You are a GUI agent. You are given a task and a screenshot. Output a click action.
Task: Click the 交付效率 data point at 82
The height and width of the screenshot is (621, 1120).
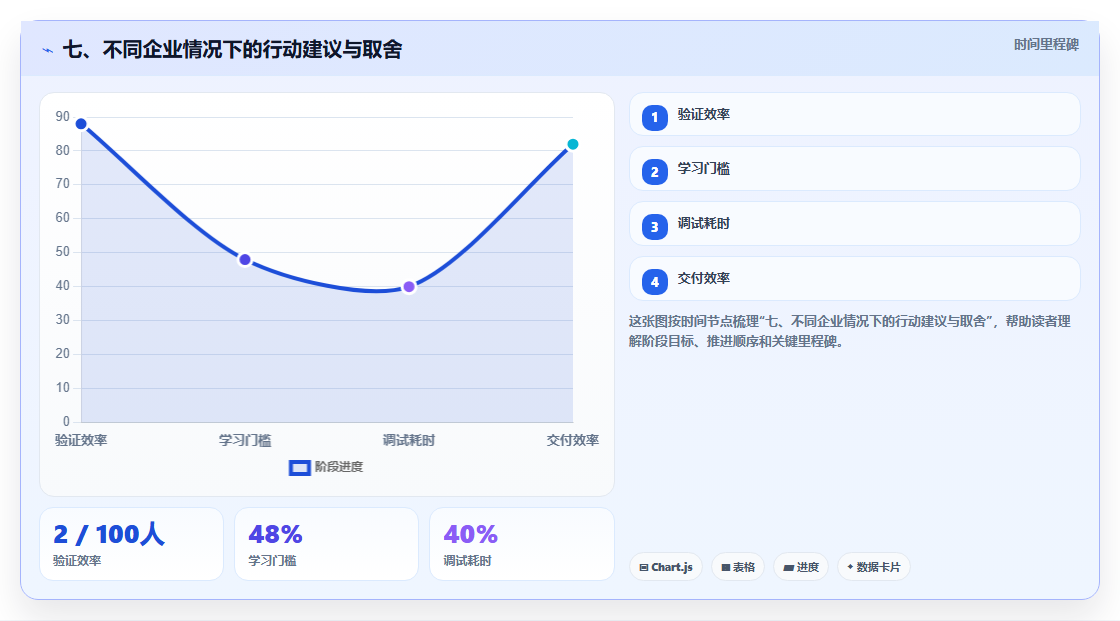pyautogui.click(x=573, y=144)
